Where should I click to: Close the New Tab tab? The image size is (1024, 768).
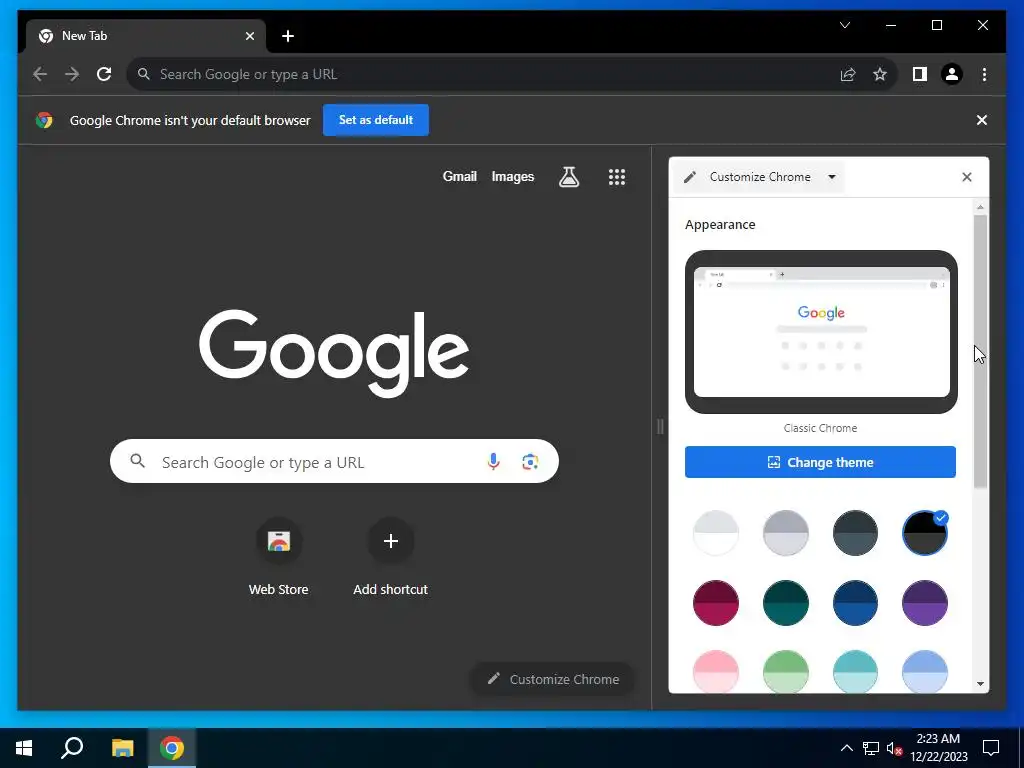(x=249, y=36)
